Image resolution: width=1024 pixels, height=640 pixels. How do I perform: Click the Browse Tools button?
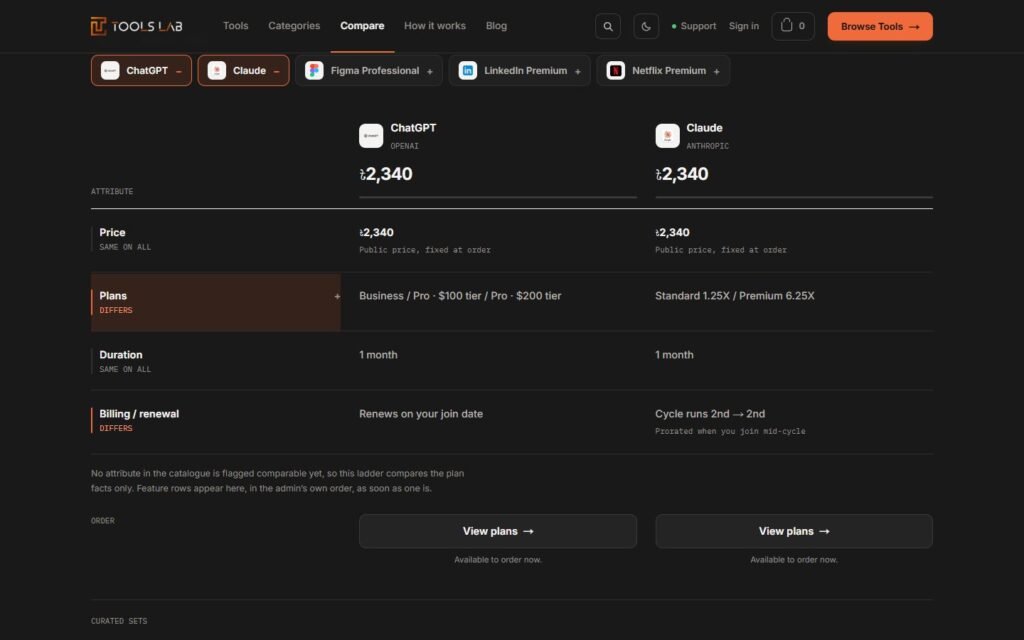[x=880, y=26]
